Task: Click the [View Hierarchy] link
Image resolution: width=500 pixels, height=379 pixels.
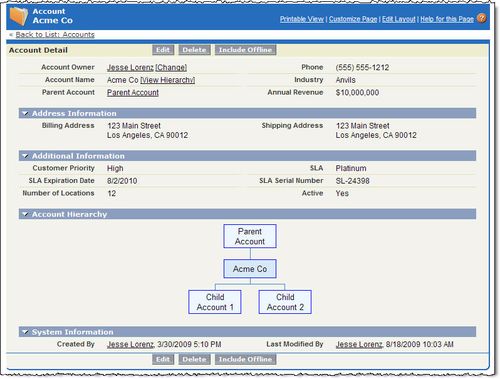Action: [x=168, y=80]
